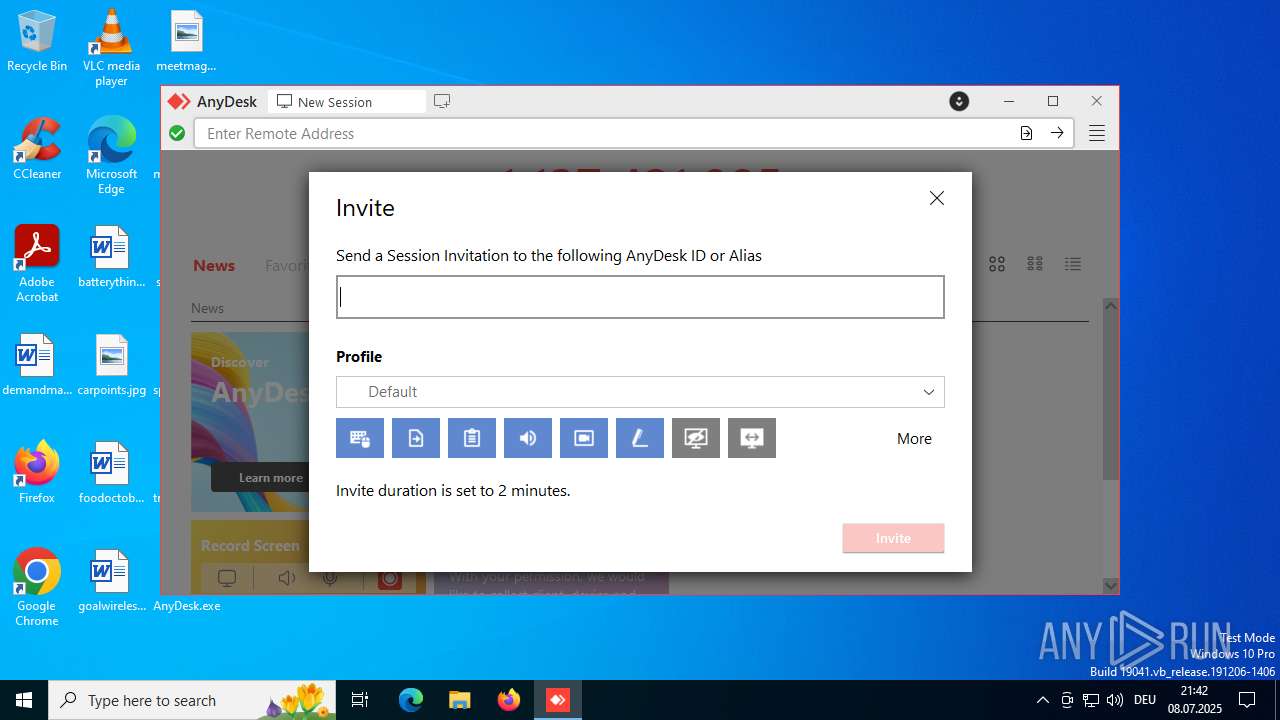Open the Windows Start menu
This screenshot has width=1280, height=720.
pos(24,700)
